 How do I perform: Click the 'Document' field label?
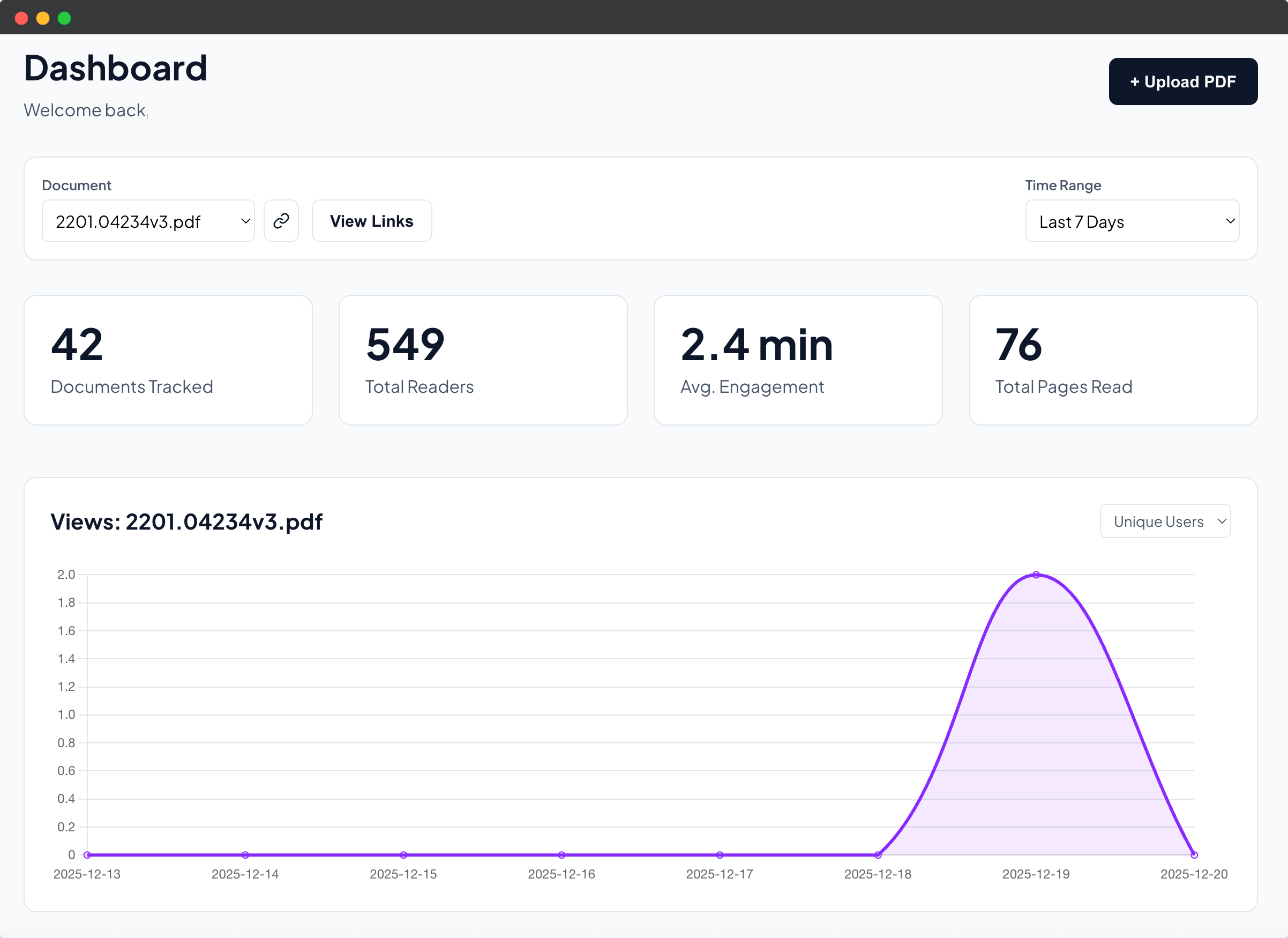[x=77, y=185]
